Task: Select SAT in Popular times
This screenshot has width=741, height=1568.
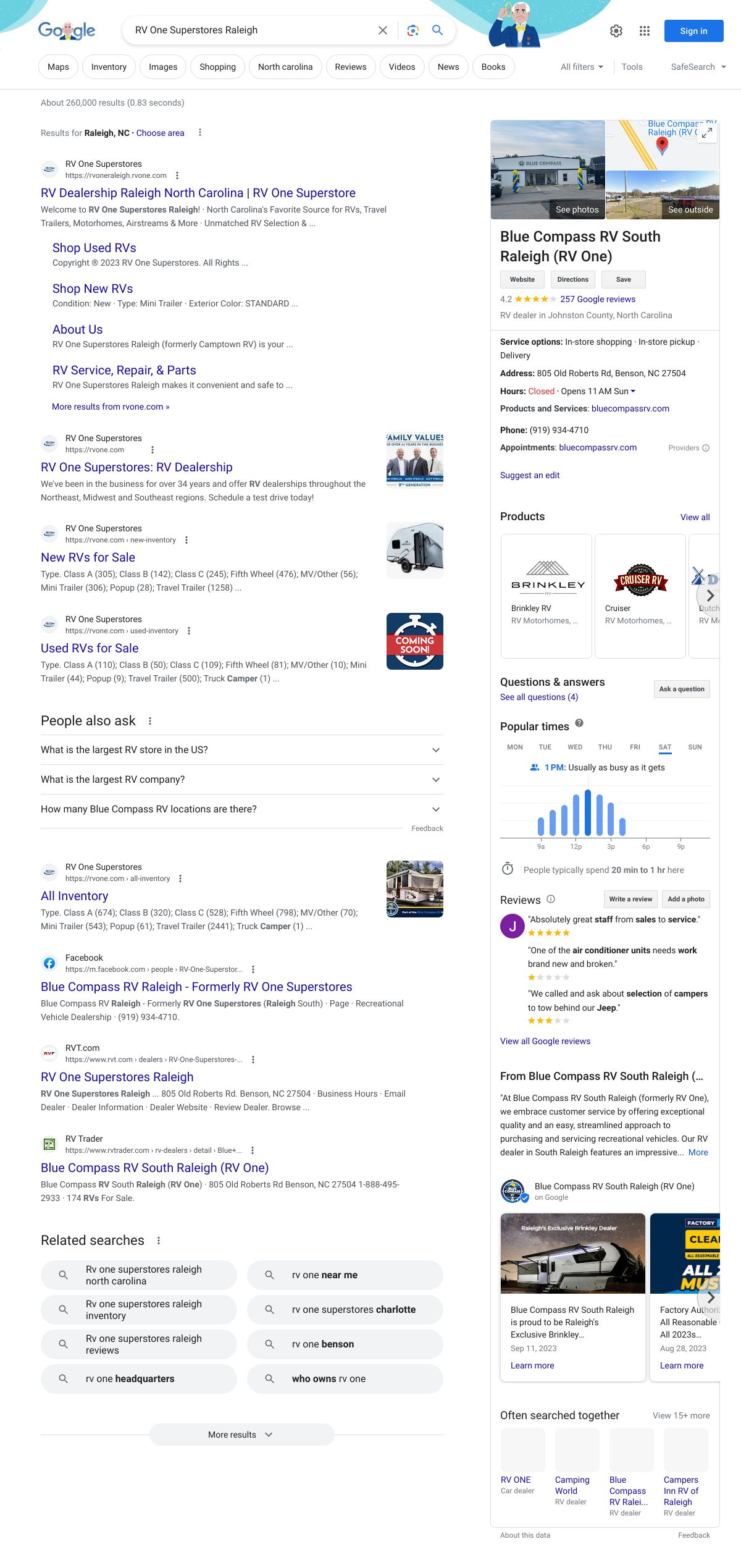Action: [x=664, y=747]
